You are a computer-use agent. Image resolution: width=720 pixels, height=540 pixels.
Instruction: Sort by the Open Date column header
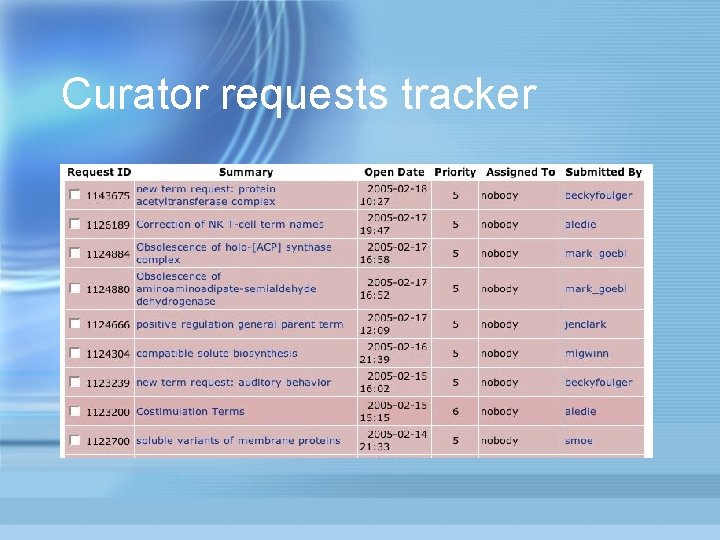coord(394,172)
